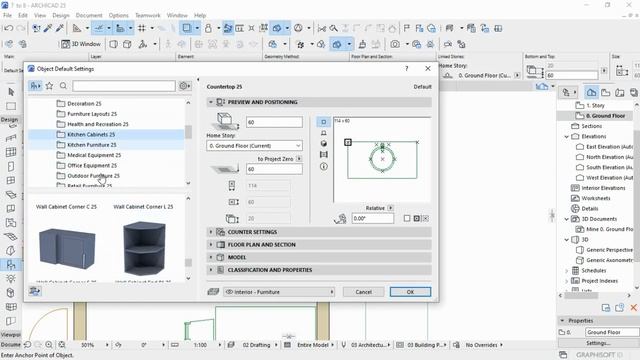
Task: Show the object info preview icon
Action: click(x=324, y=166)
